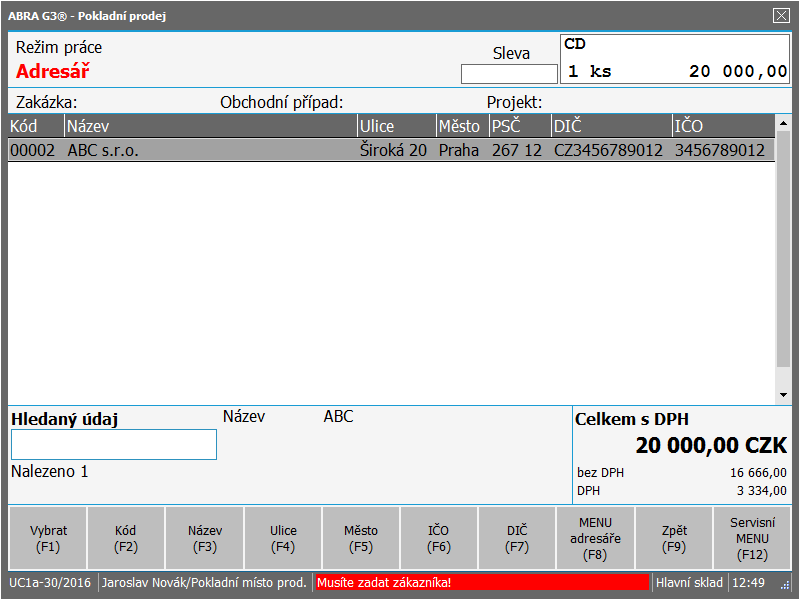Sort by the Kód column header
The width and height of the screenshot is (800, 600).
tap(36, 126)
